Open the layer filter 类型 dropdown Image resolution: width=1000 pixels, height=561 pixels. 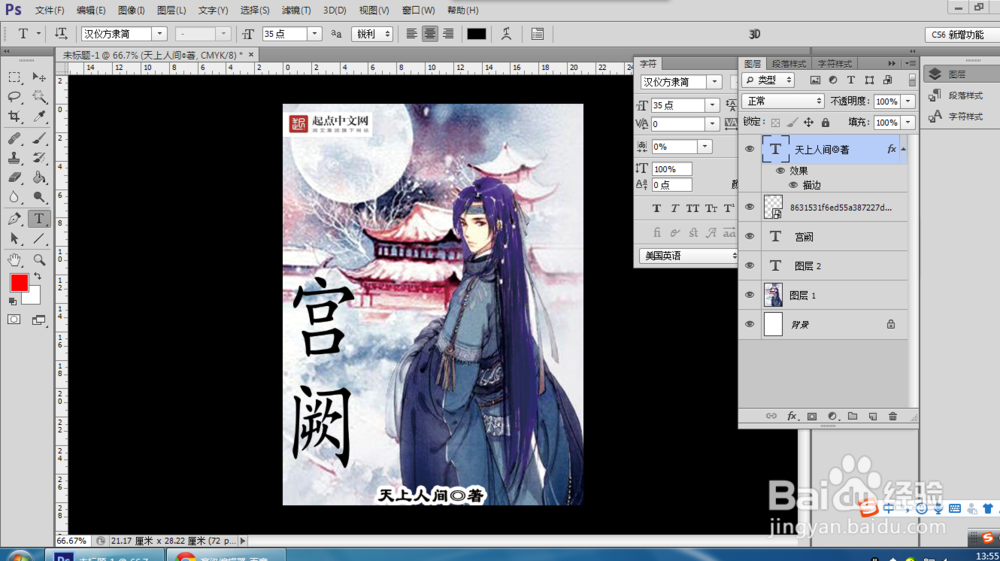click(768, 80)
